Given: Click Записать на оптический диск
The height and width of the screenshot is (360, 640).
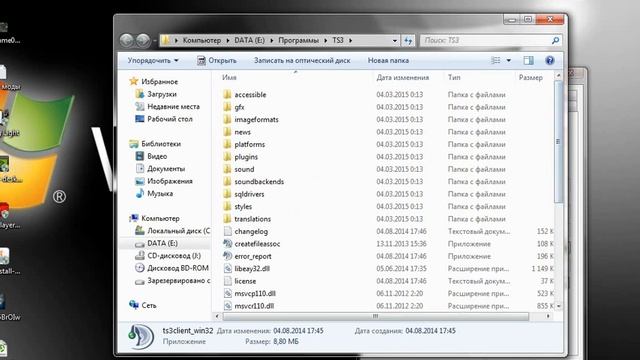Looking at the screenshot, I should click(302, 60).
